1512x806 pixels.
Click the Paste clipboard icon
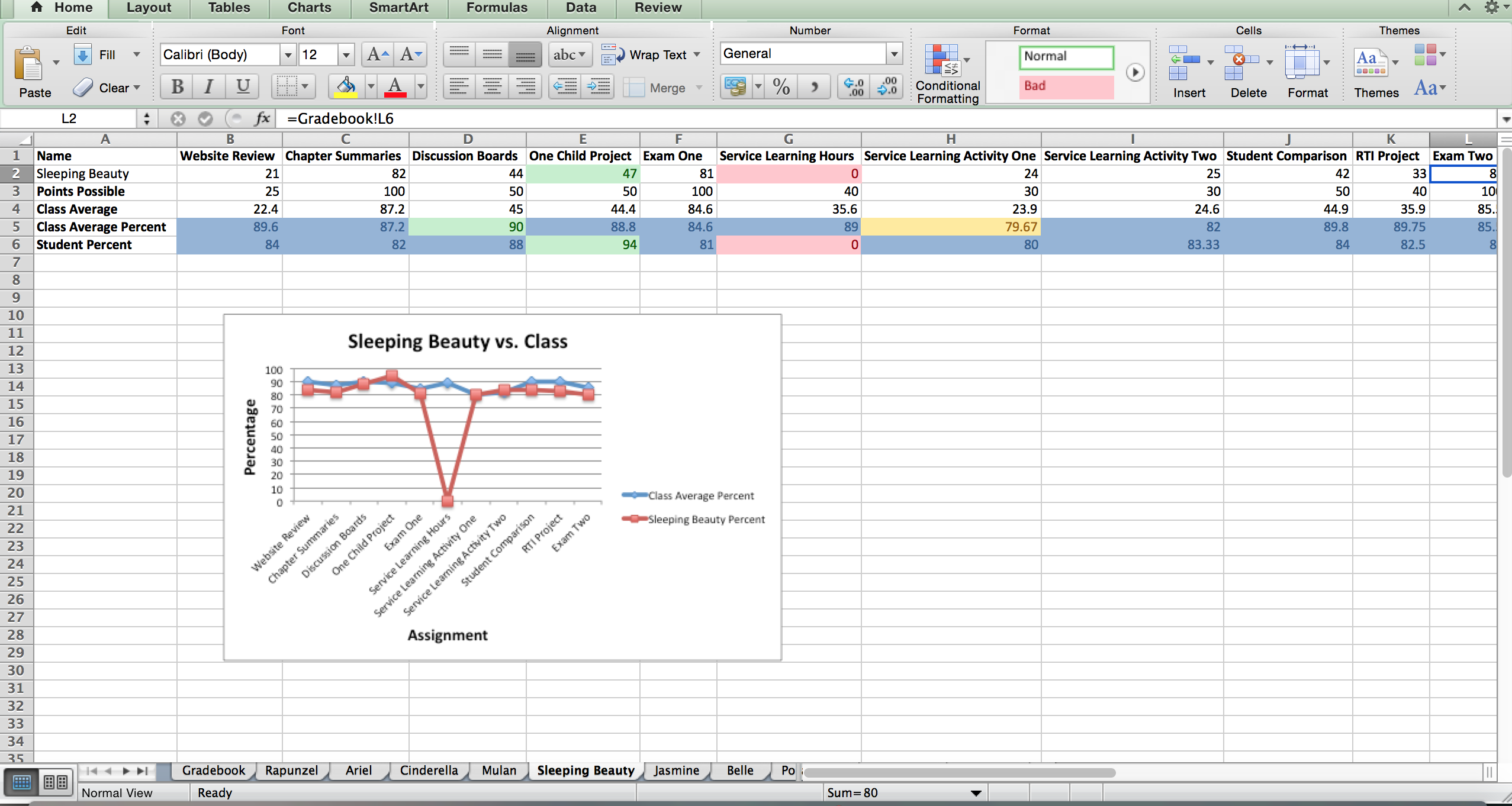[x=29, y=65]
